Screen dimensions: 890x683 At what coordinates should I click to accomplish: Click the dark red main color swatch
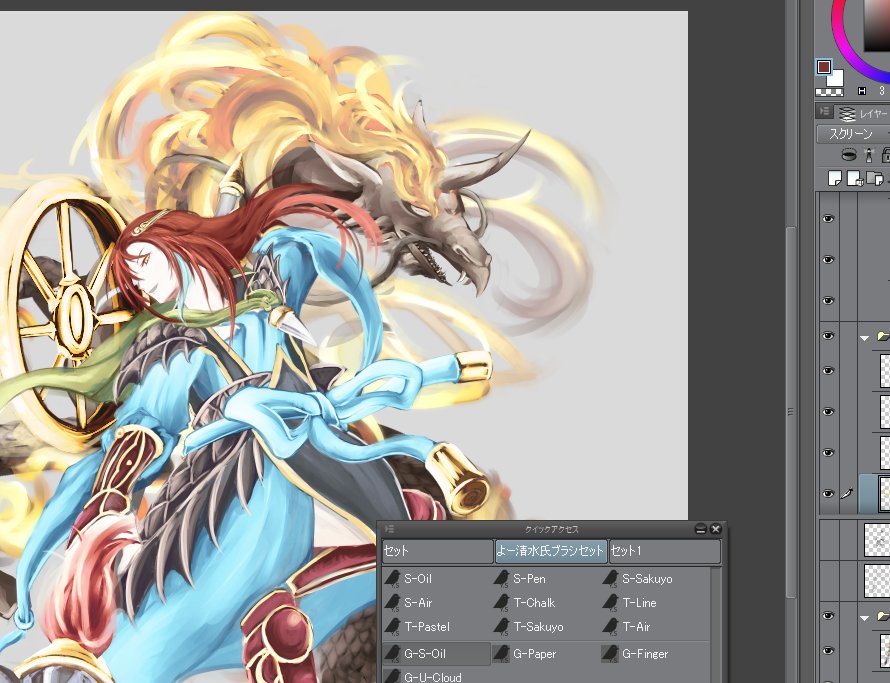(x=824, y=67)
